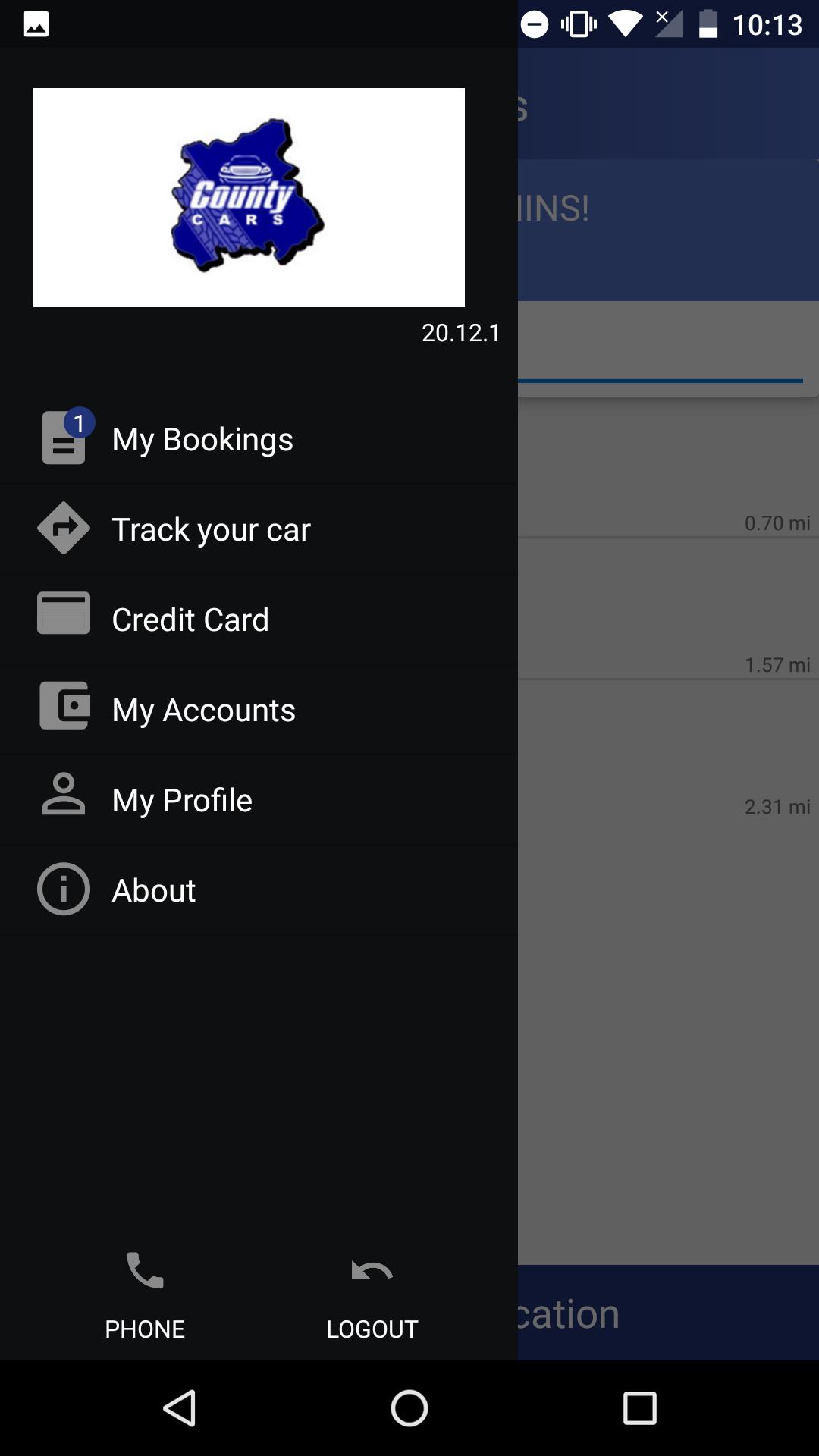Viewport: 819px width, 1456px height.
Task: Tap the My Accounts wallet icon
Action: tap(64, 705)
